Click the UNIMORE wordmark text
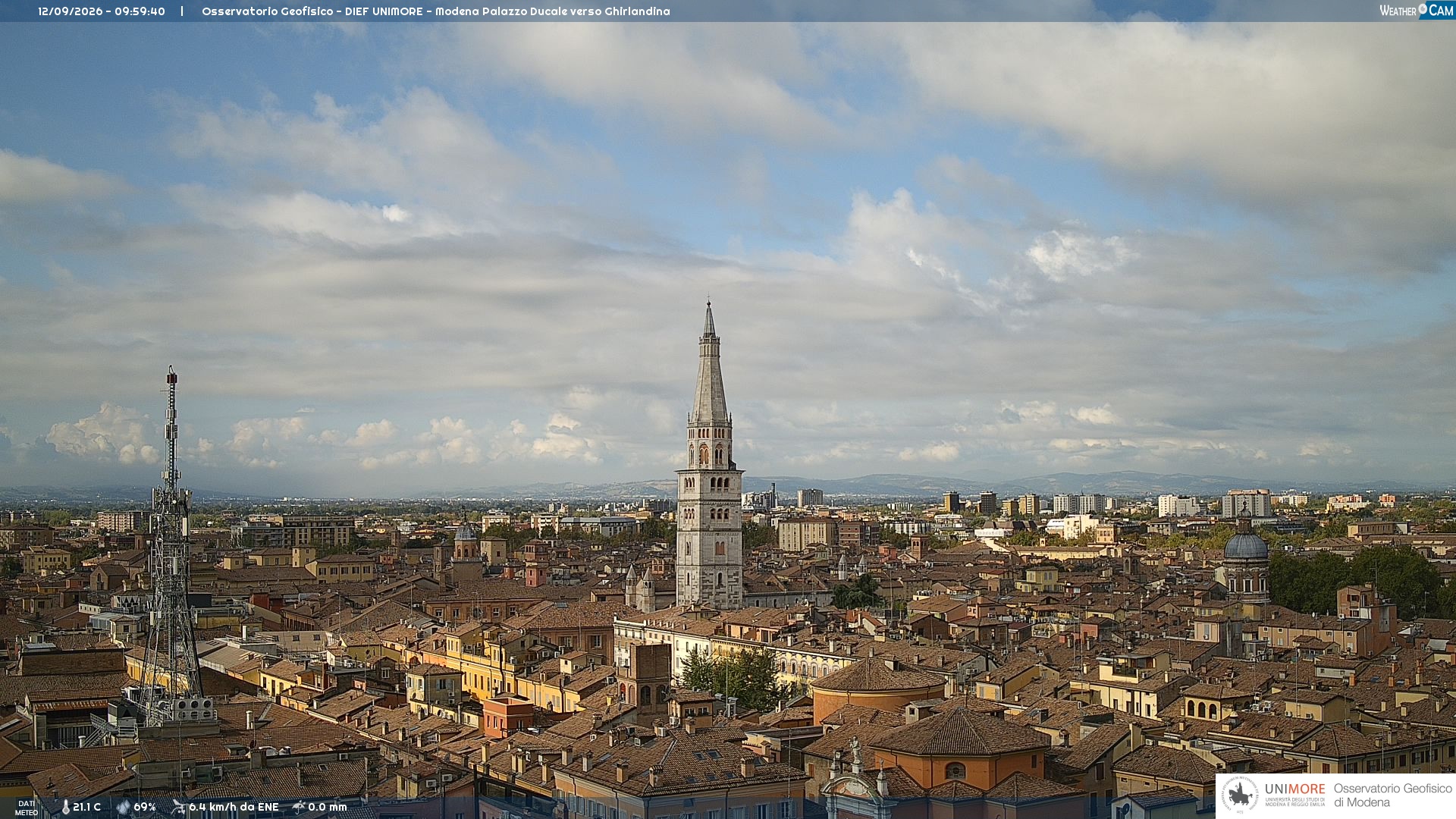 pyautogui.click(x=1294, y=789)
